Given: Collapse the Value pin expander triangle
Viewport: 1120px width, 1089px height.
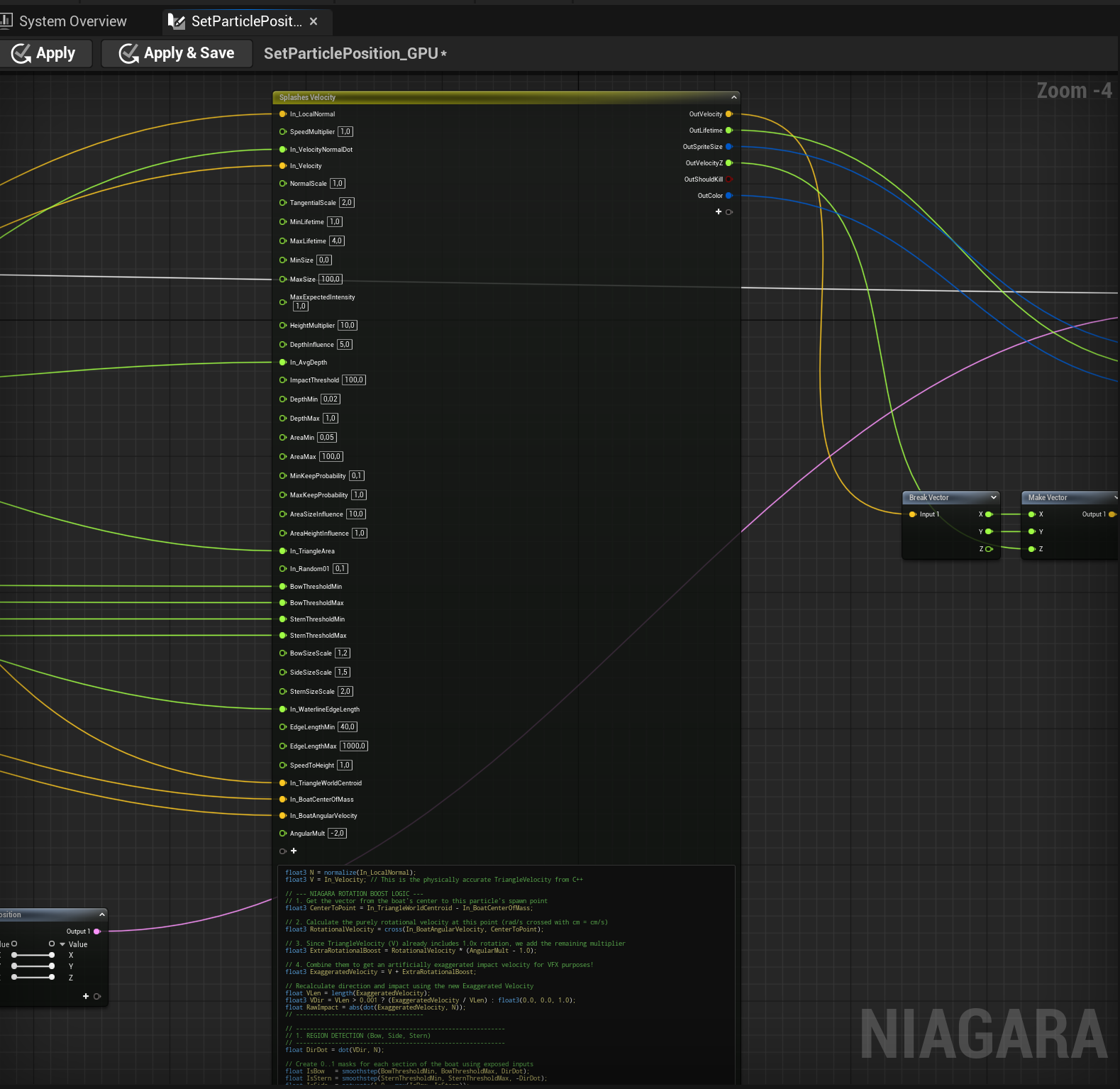Looking at the screenshot, I should (x=62, y=944).
